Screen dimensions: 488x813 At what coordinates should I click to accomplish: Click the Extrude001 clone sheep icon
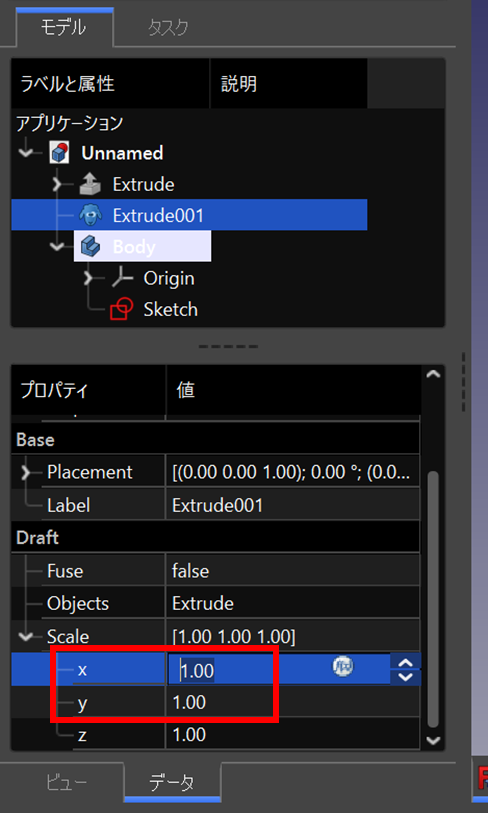click(x=89, y=215)
